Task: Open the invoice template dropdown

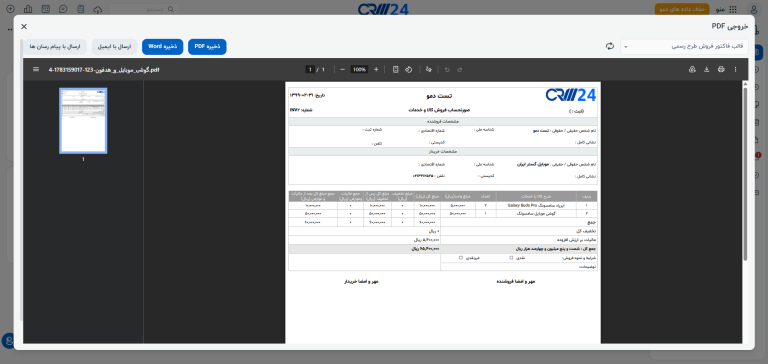Action: pyautogui.click(x=684, y=47)
